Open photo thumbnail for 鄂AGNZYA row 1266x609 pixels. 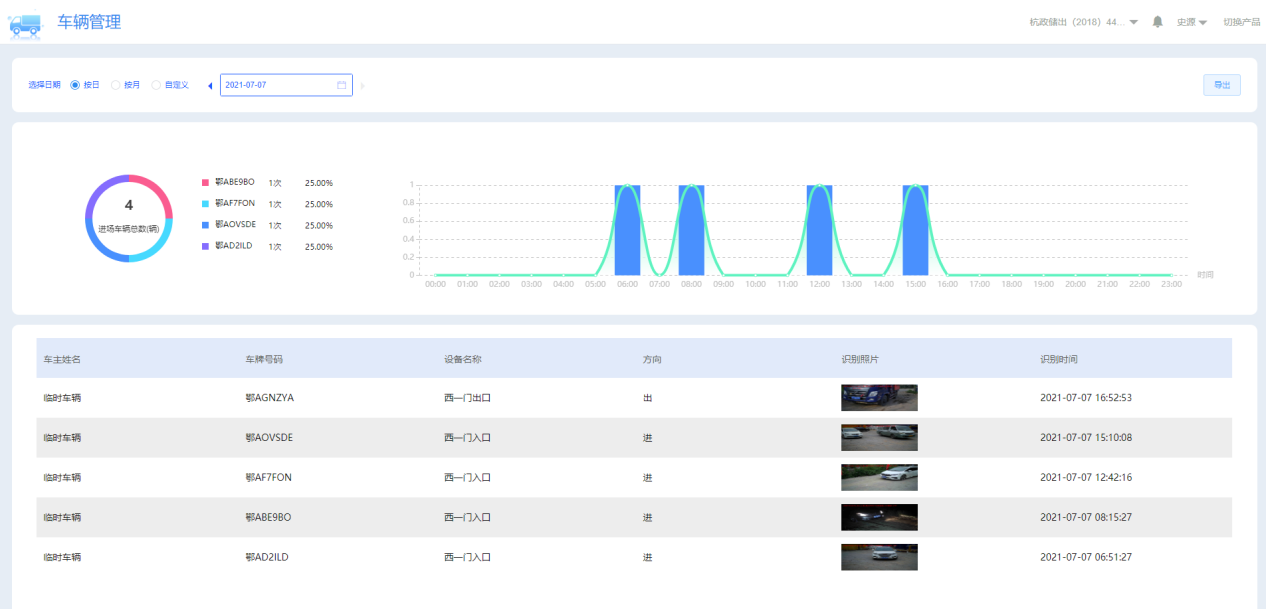coord(879,398)
